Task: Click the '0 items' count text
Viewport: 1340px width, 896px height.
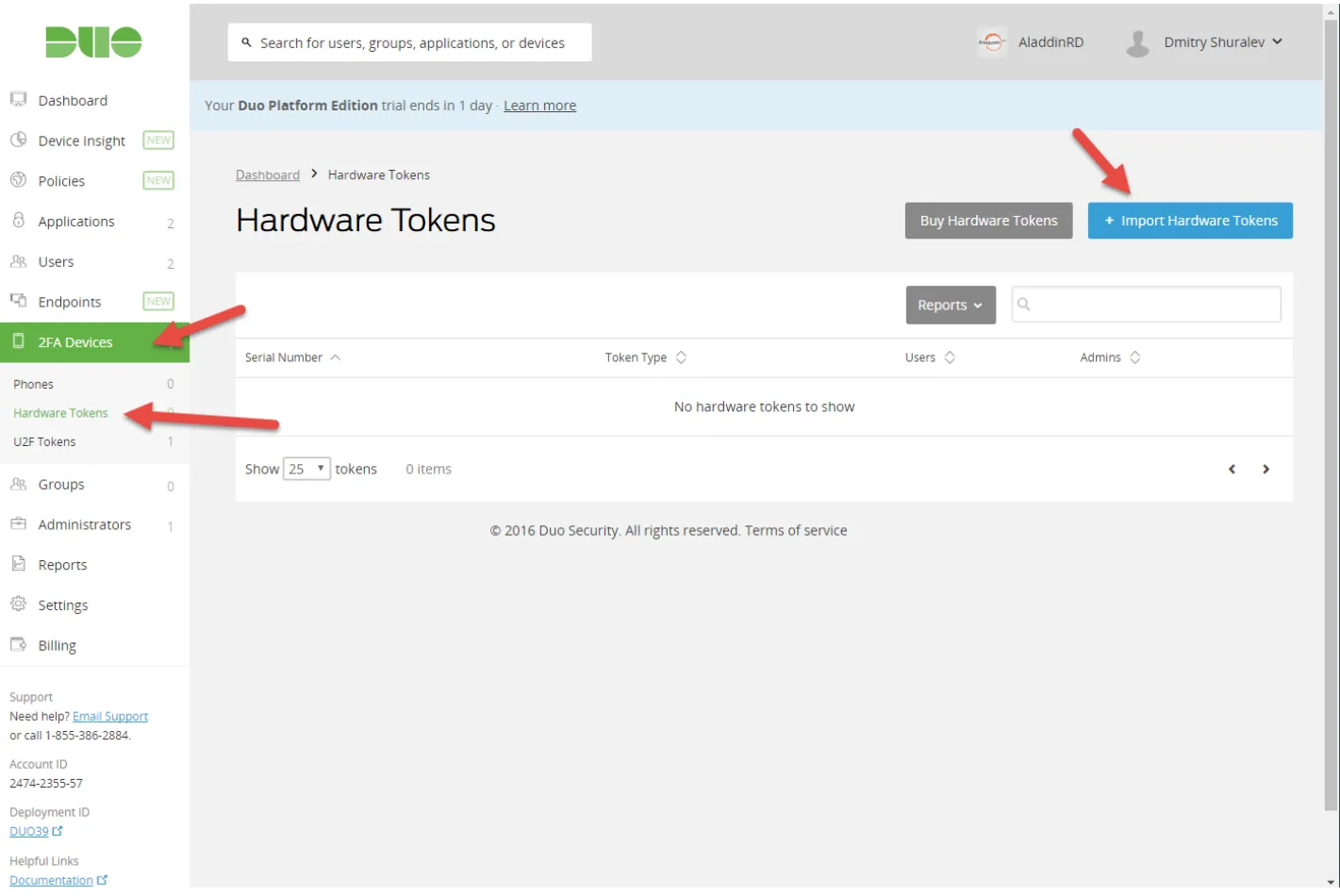Action: (428, 469)
